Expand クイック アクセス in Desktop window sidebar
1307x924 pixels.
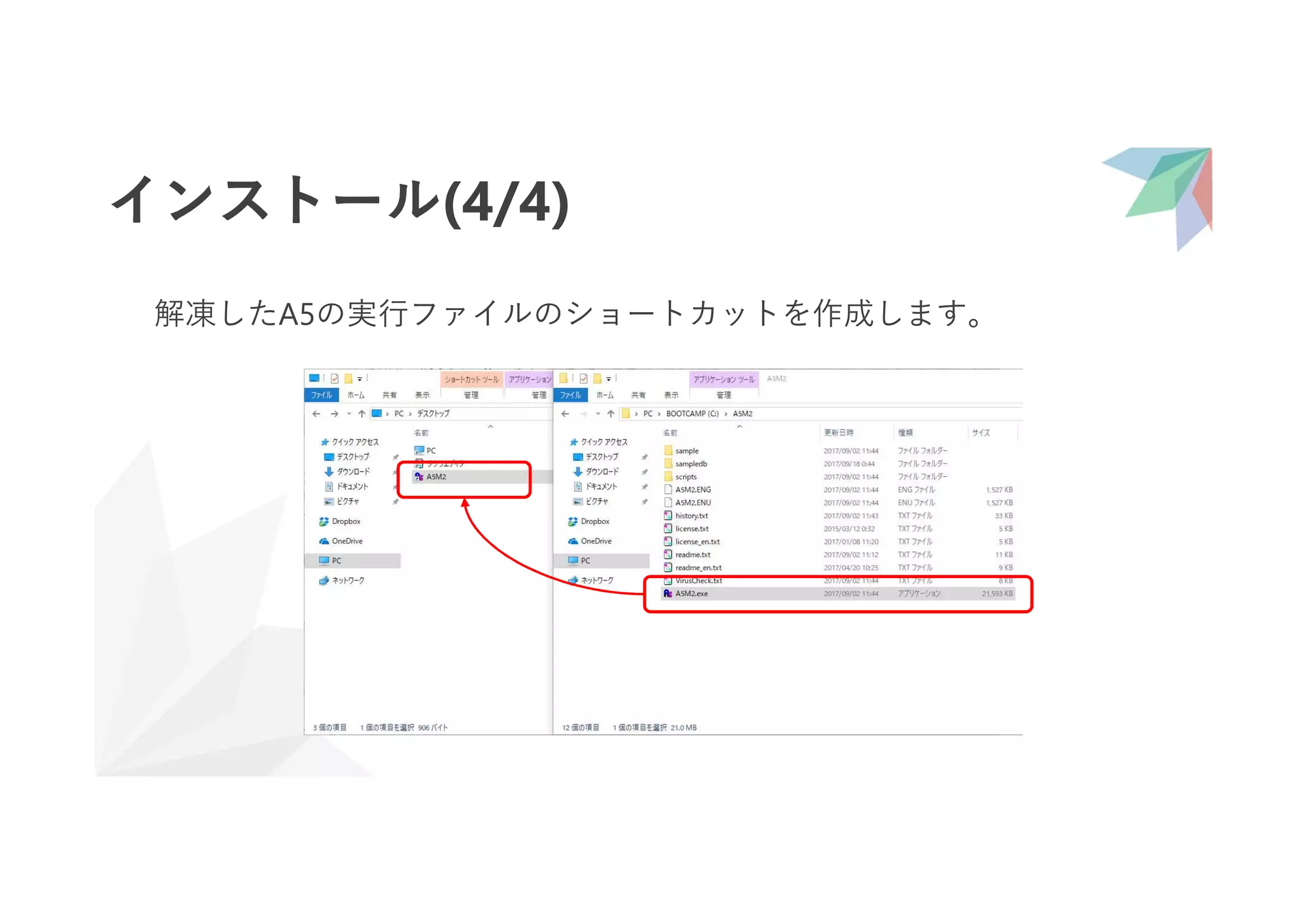pos(350,442)
